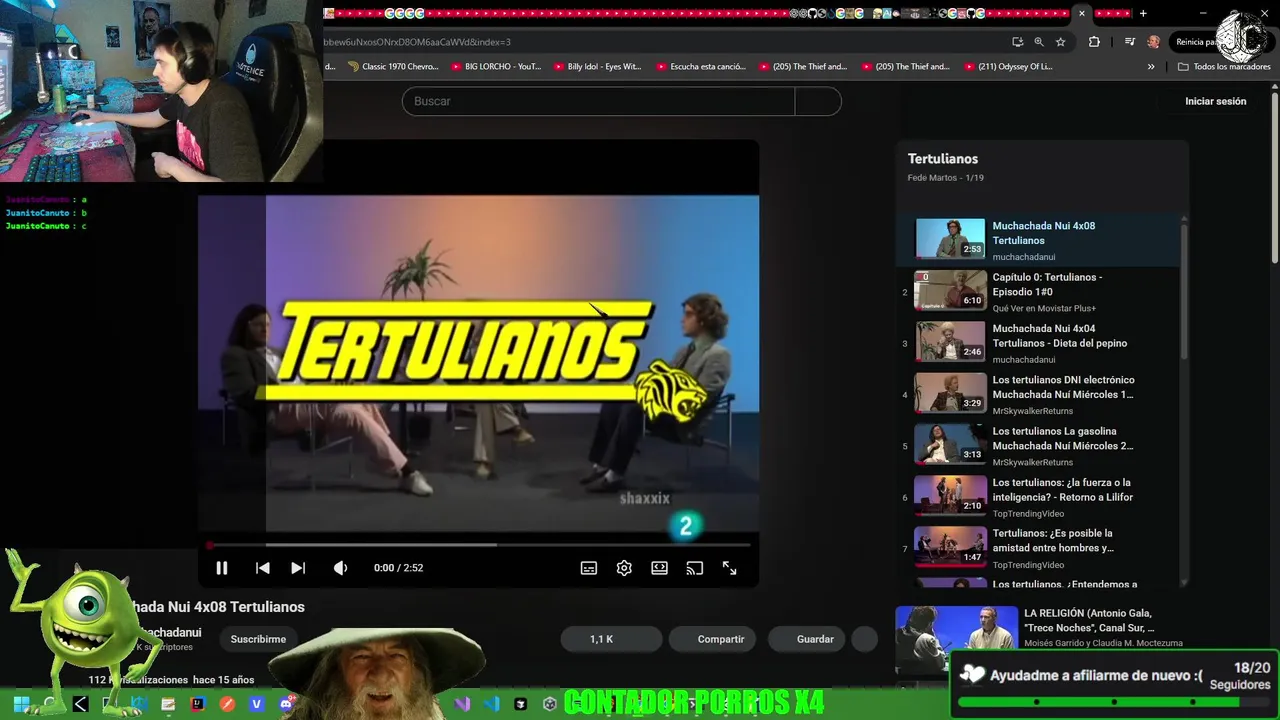Open the more actions button beside Guardar
1280x720 pixels.
coord(864,639)
